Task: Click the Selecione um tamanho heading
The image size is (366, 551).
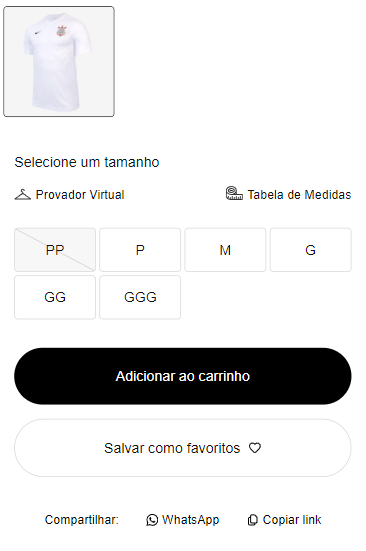Action: 87,162
